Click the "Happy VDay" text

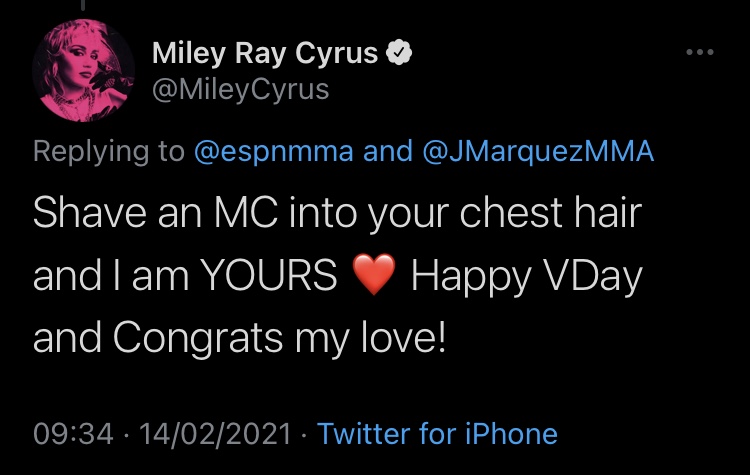(527, 276)
